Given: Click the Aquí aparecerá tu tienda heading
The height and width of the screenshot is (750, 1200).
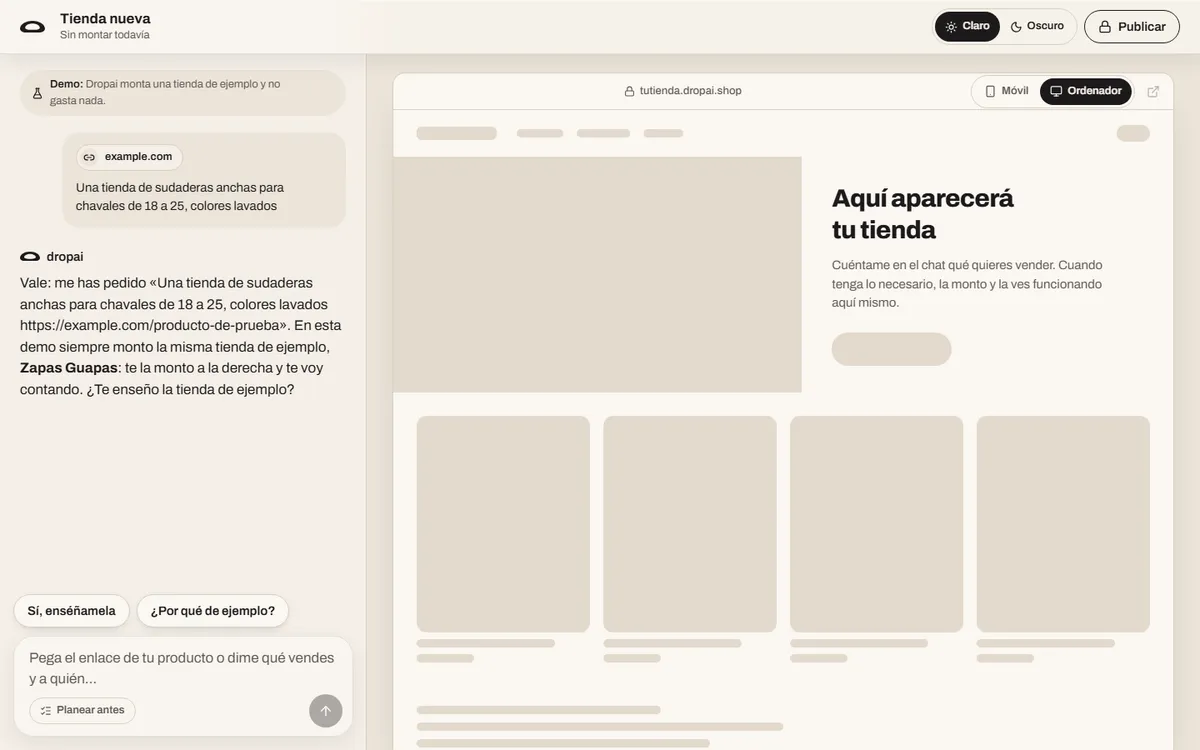Looking at the screenshot, I should [x=923, y=213].
